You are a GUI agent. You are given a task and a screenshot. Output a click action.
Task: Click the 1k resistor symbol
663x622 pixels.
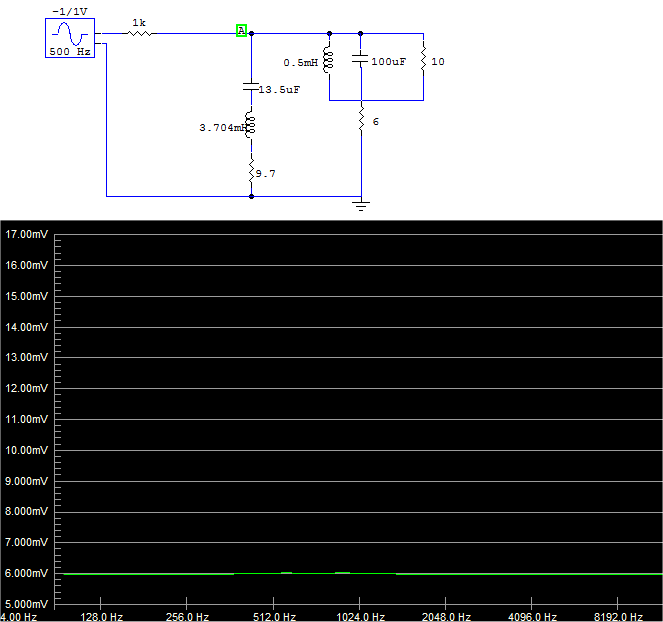[x=140, y=33]
